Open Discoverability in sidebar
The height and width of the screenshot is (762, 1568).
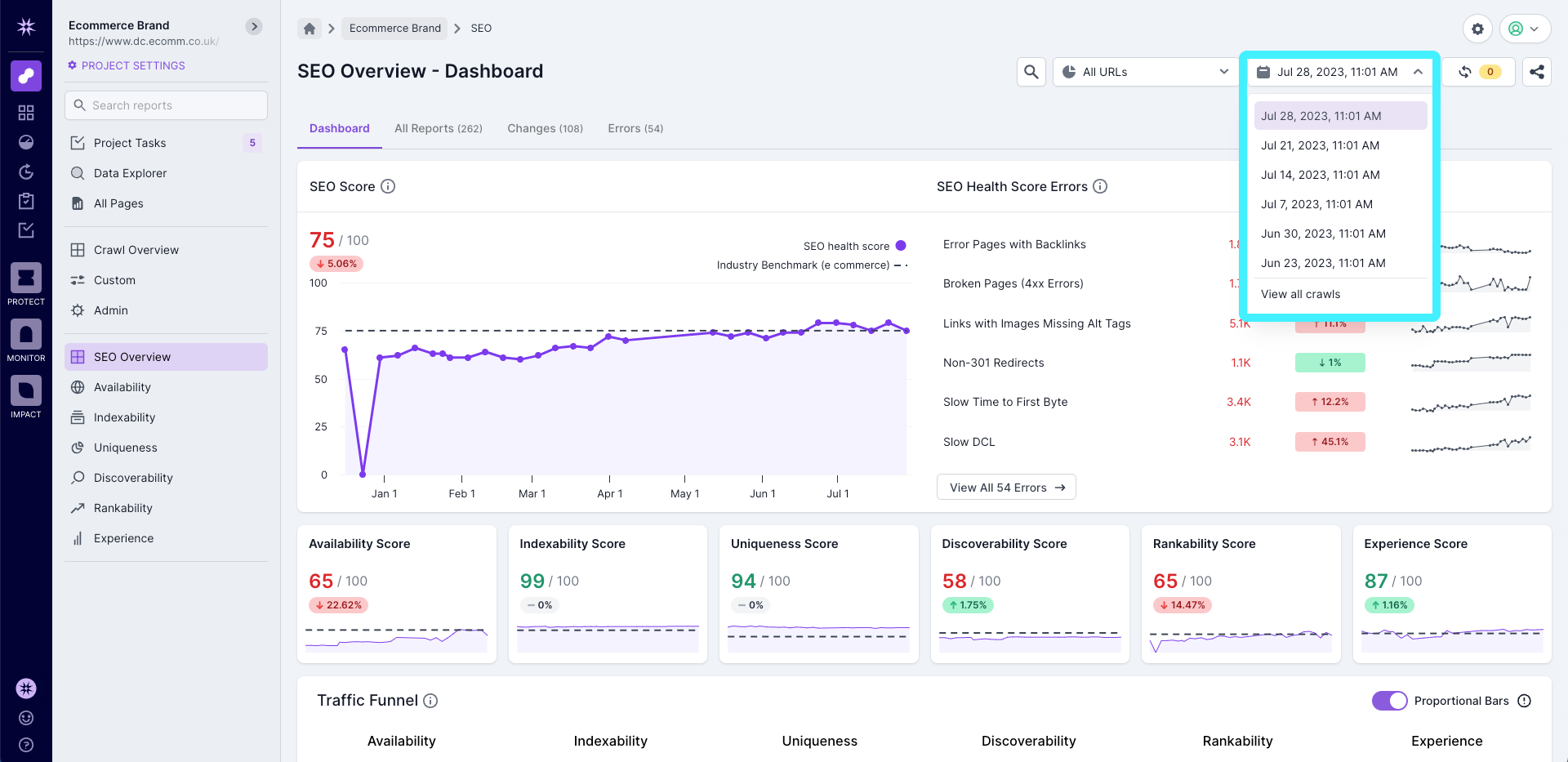(x=166, y=478)
